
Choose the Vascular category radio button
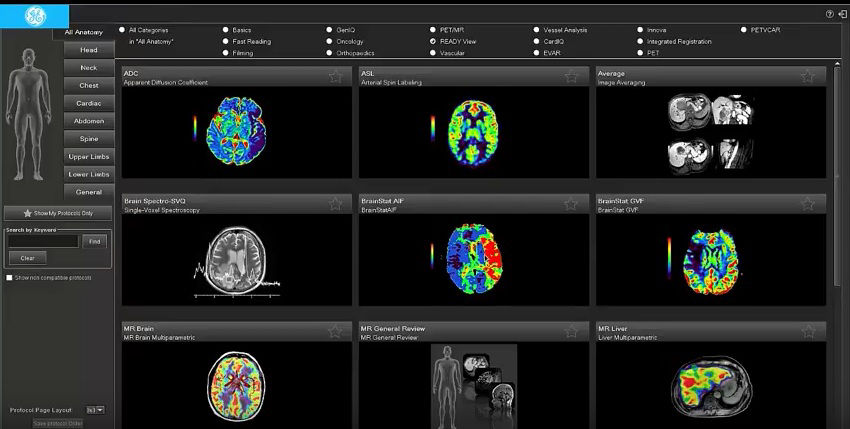tap(433, 53)
